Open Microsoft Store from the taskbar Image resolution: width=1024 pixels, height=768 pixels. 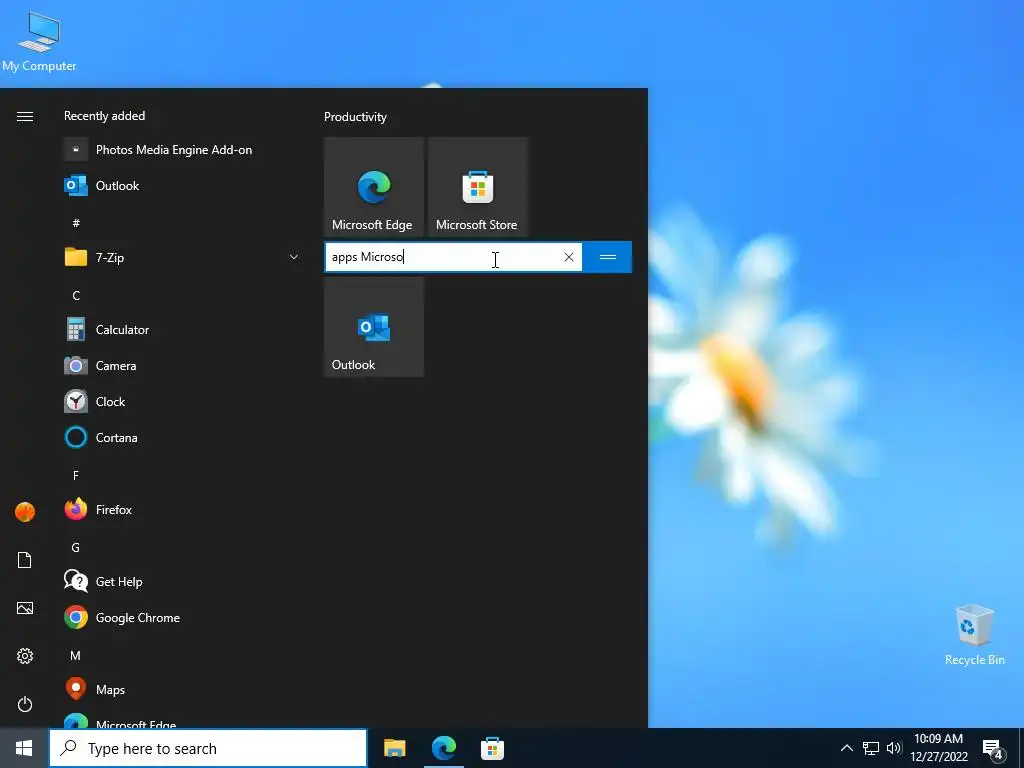[x=492, y=748]
